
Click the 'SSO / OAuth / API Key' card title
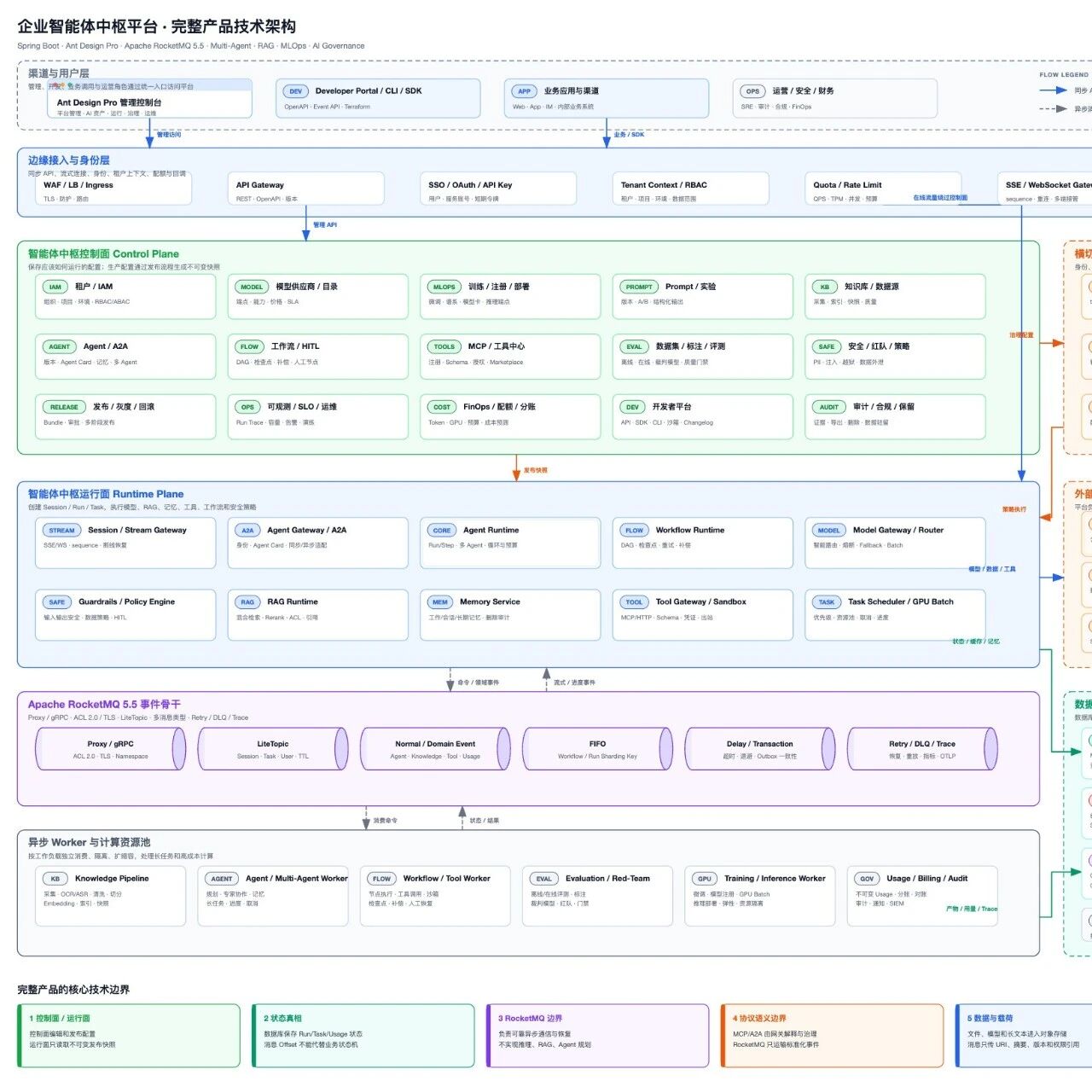[470, 185]
